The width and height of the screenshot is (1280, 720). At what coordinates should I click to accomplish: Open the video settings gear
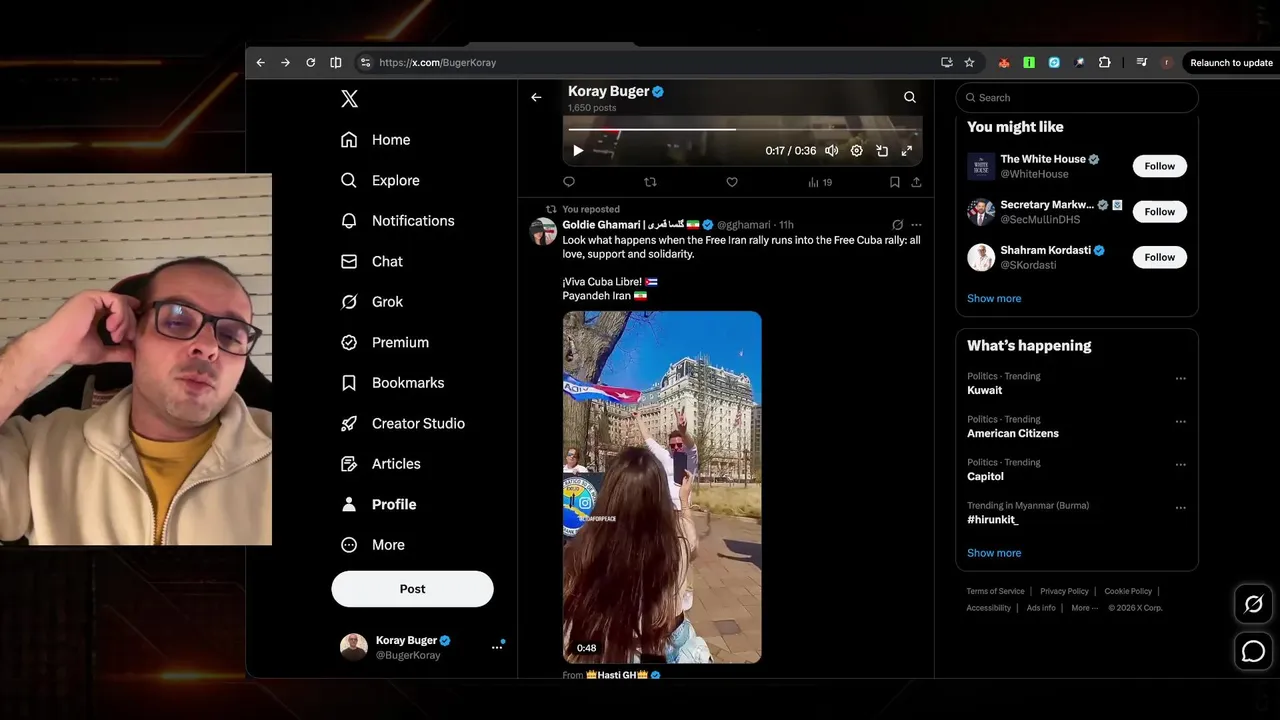tap(857, 151)
